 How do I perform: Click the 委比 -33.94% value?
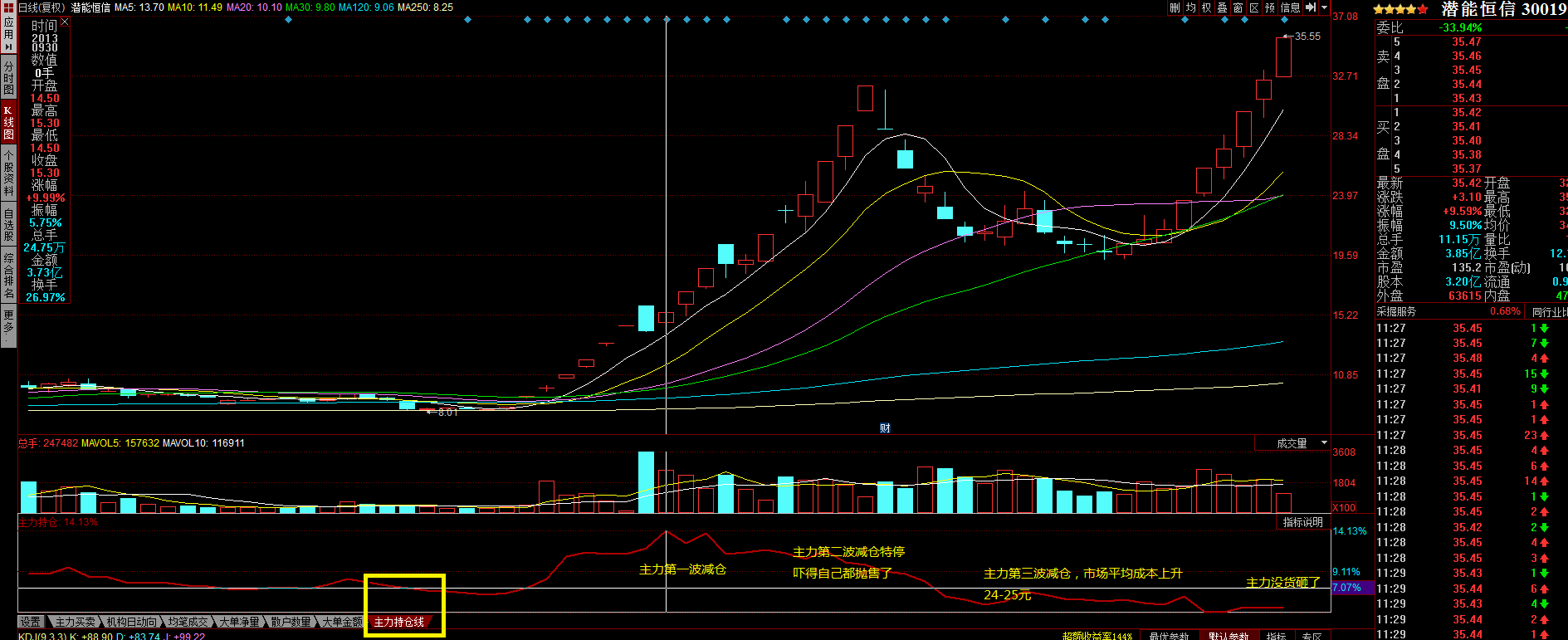[1460, 27]
